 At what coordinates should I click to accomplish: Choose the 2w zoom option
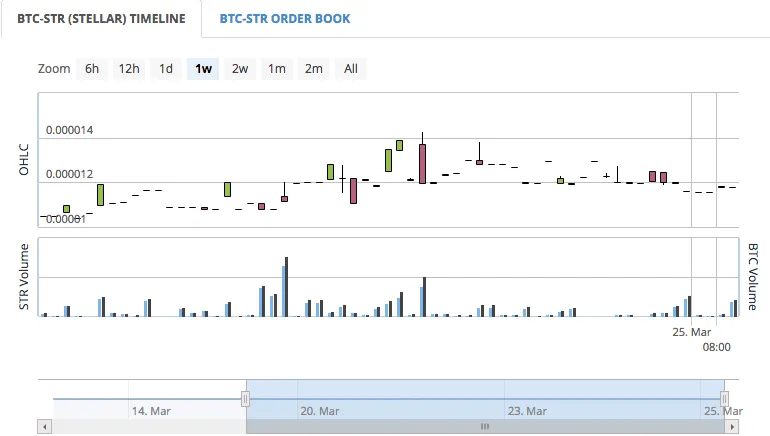pyautogui.click(x=240, y=69)
